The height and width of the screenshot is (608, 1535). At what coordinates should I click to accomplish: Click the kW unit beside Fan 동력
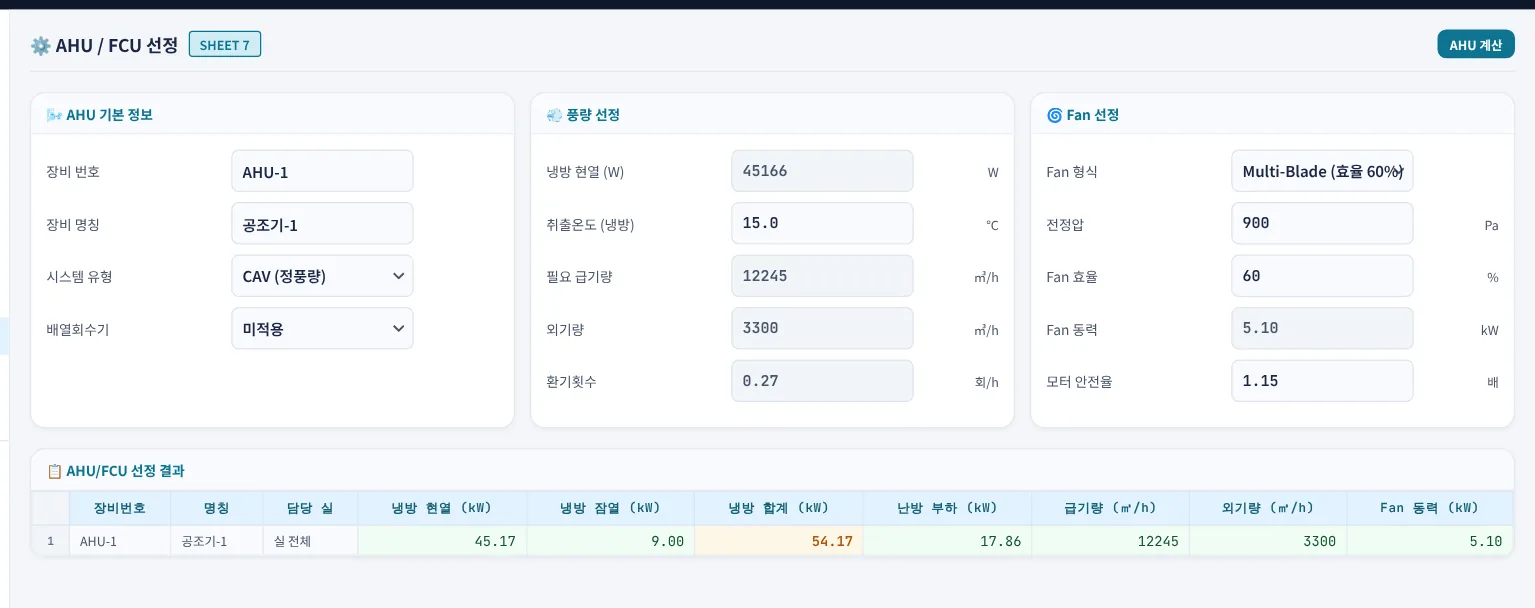tap(1490, 330)
